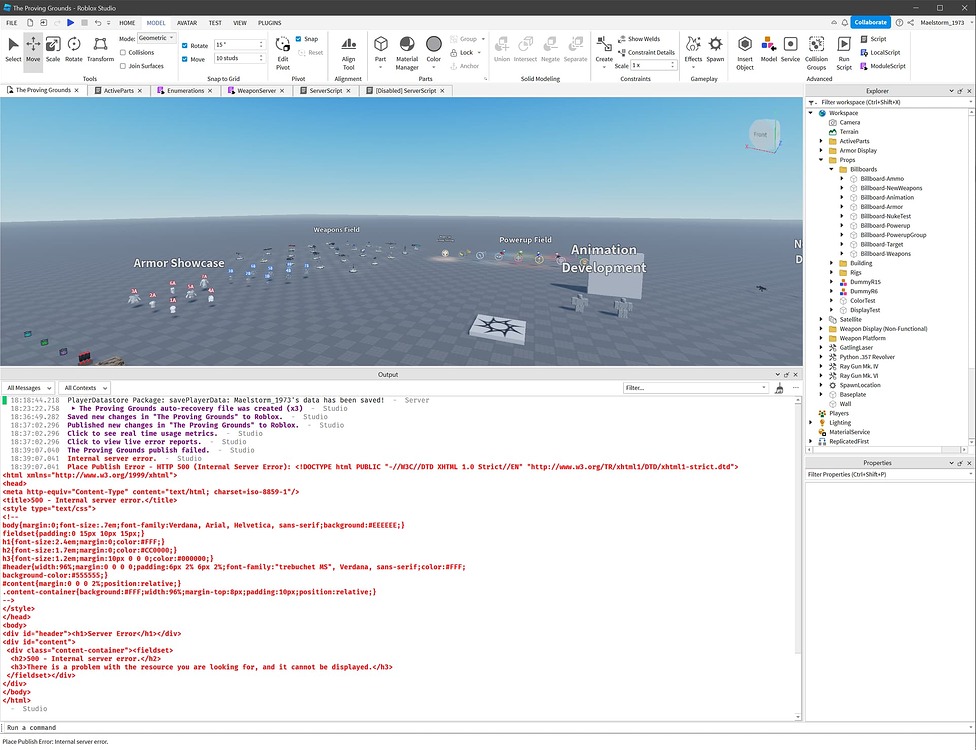Screen dimensions: 976x750
Task: Switch to the AVATAR ribbon tab
Action: 187,23
